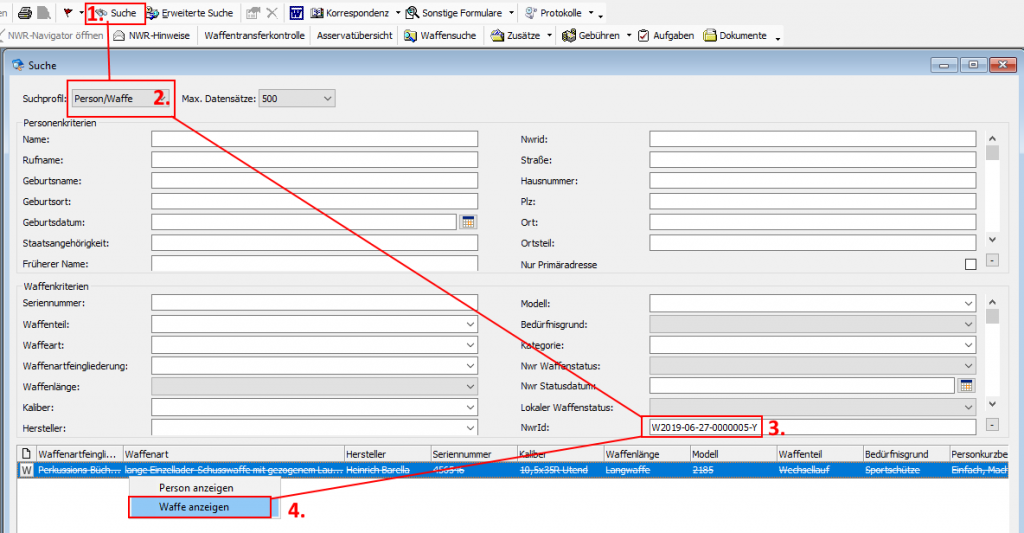Open the Waffensuche tool
The height and width of the screenshot is (533, 1024).
(x=441, y=35)
